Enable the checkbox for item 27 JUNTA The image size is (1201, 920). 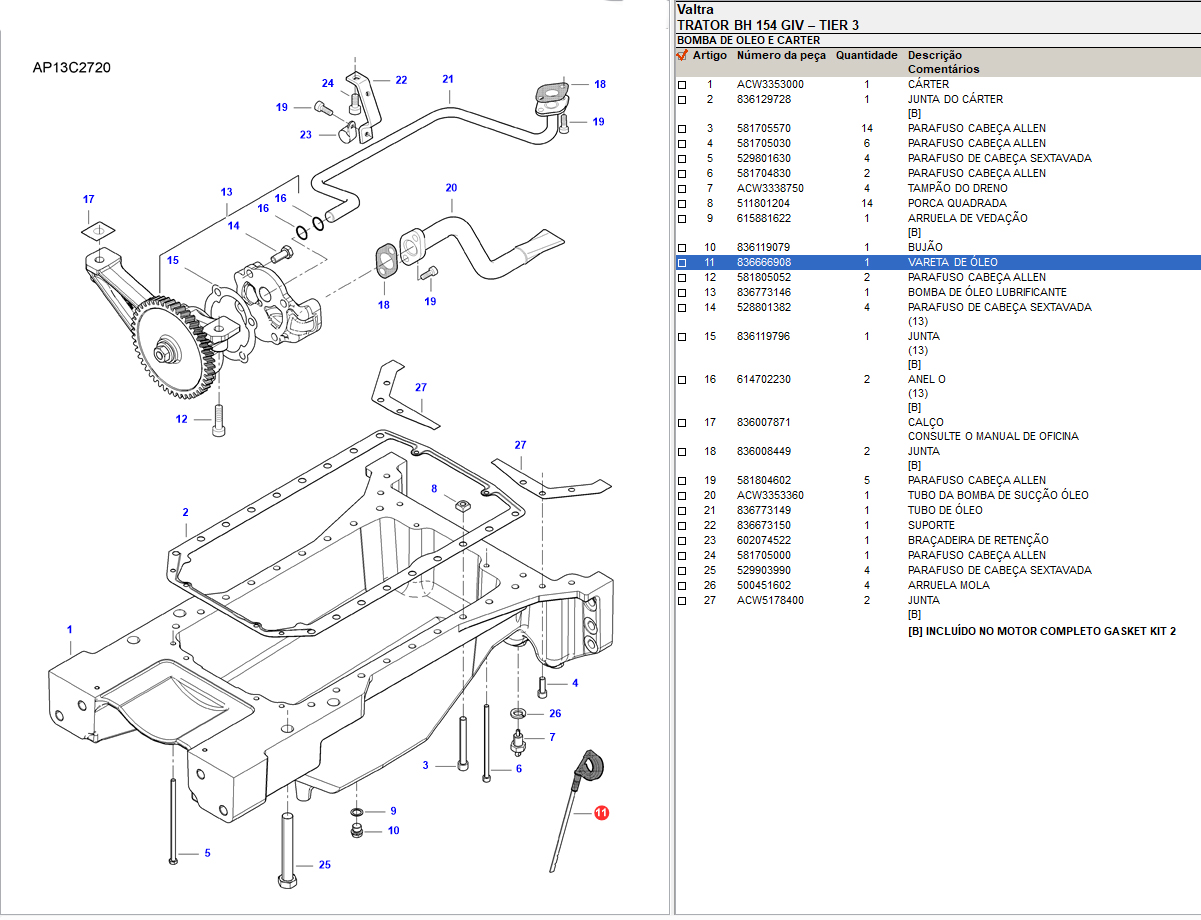(682, 601)
